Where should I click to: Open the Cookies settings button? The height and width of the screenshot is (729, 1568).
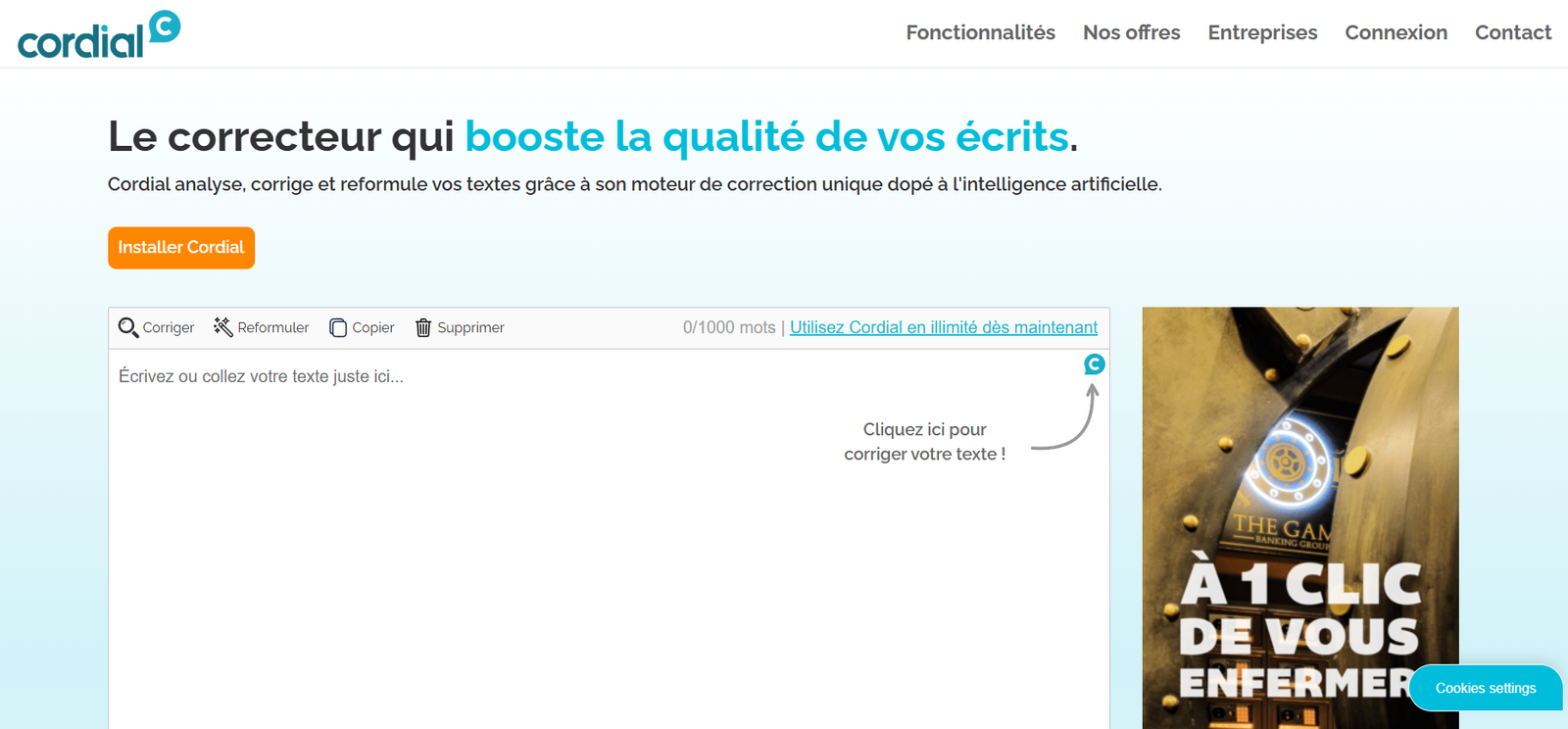[1485, 688]
